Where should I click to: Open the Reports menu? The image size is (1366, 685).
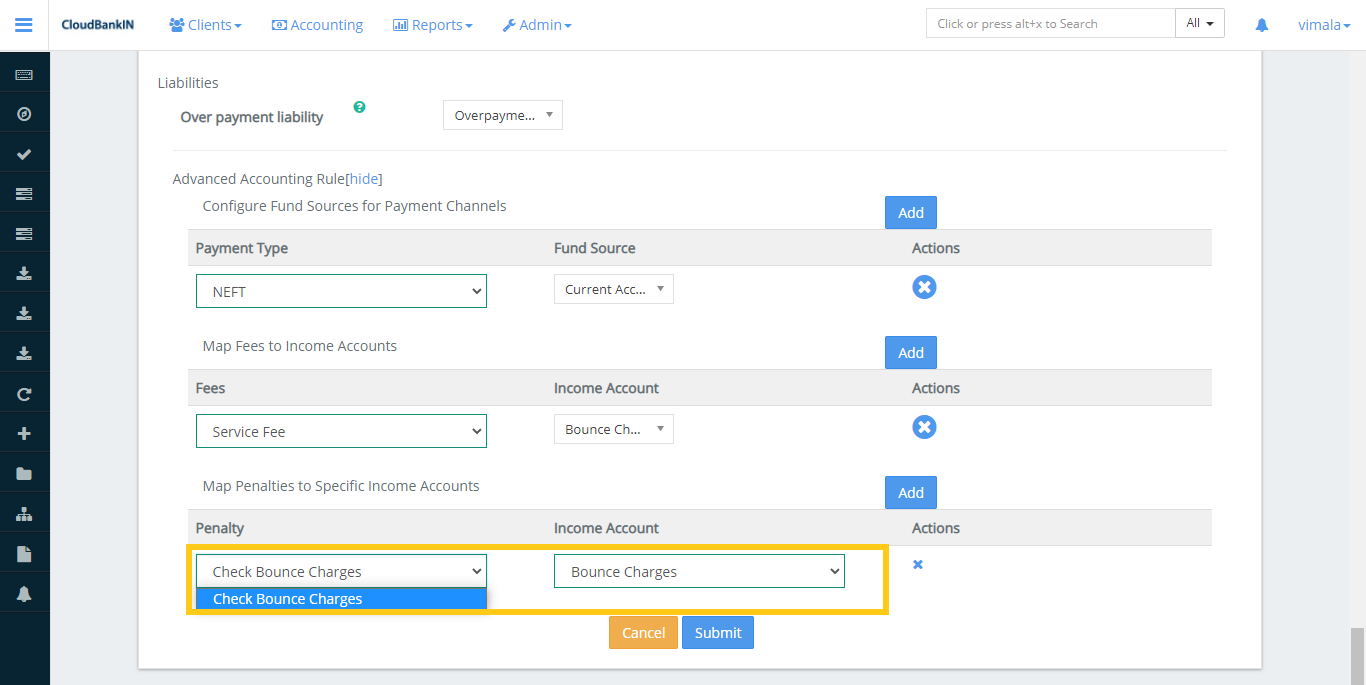pyautogui.click(x=432, y=25)
